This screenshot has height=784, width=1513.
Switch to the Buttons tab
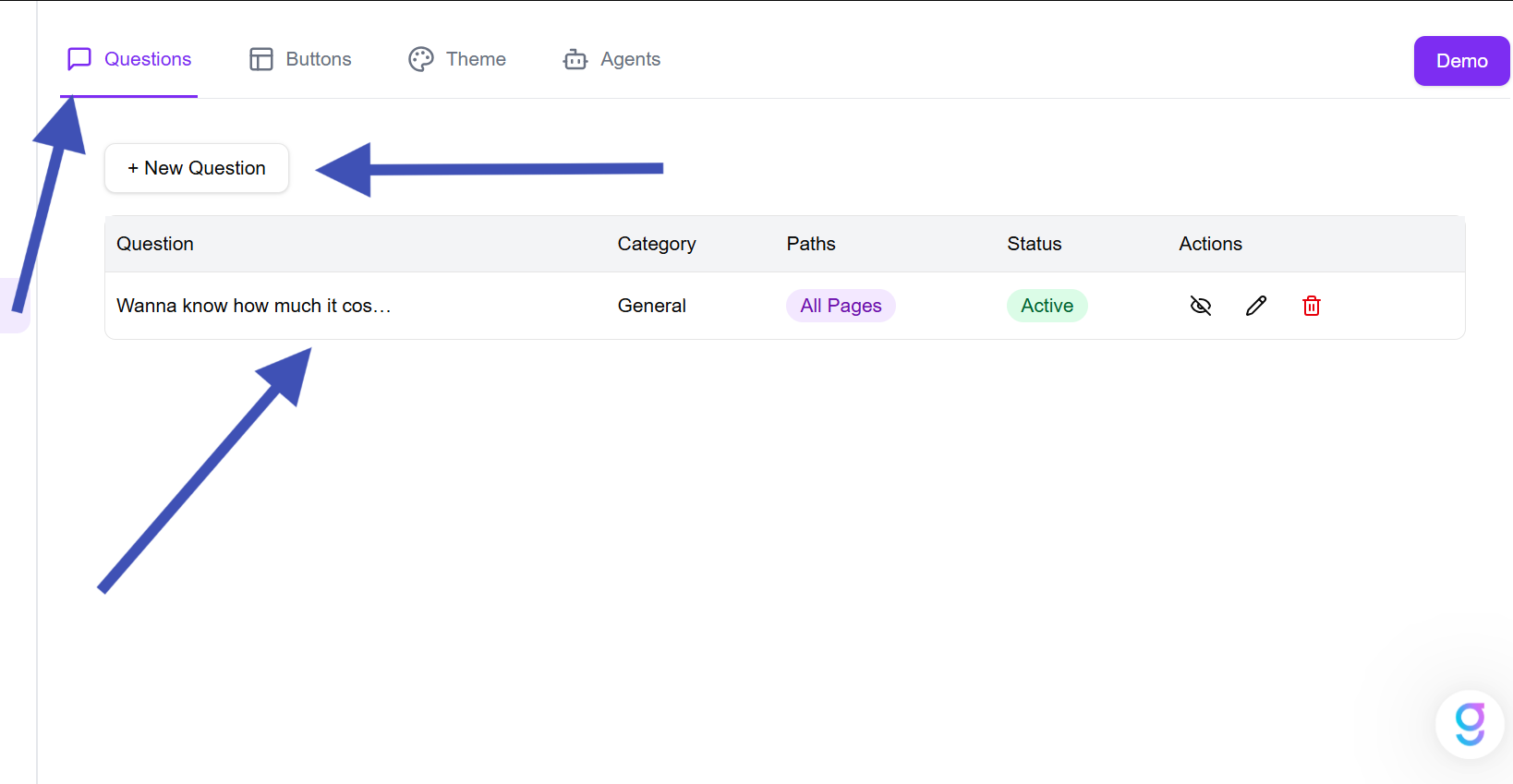[x=301, y=59]
